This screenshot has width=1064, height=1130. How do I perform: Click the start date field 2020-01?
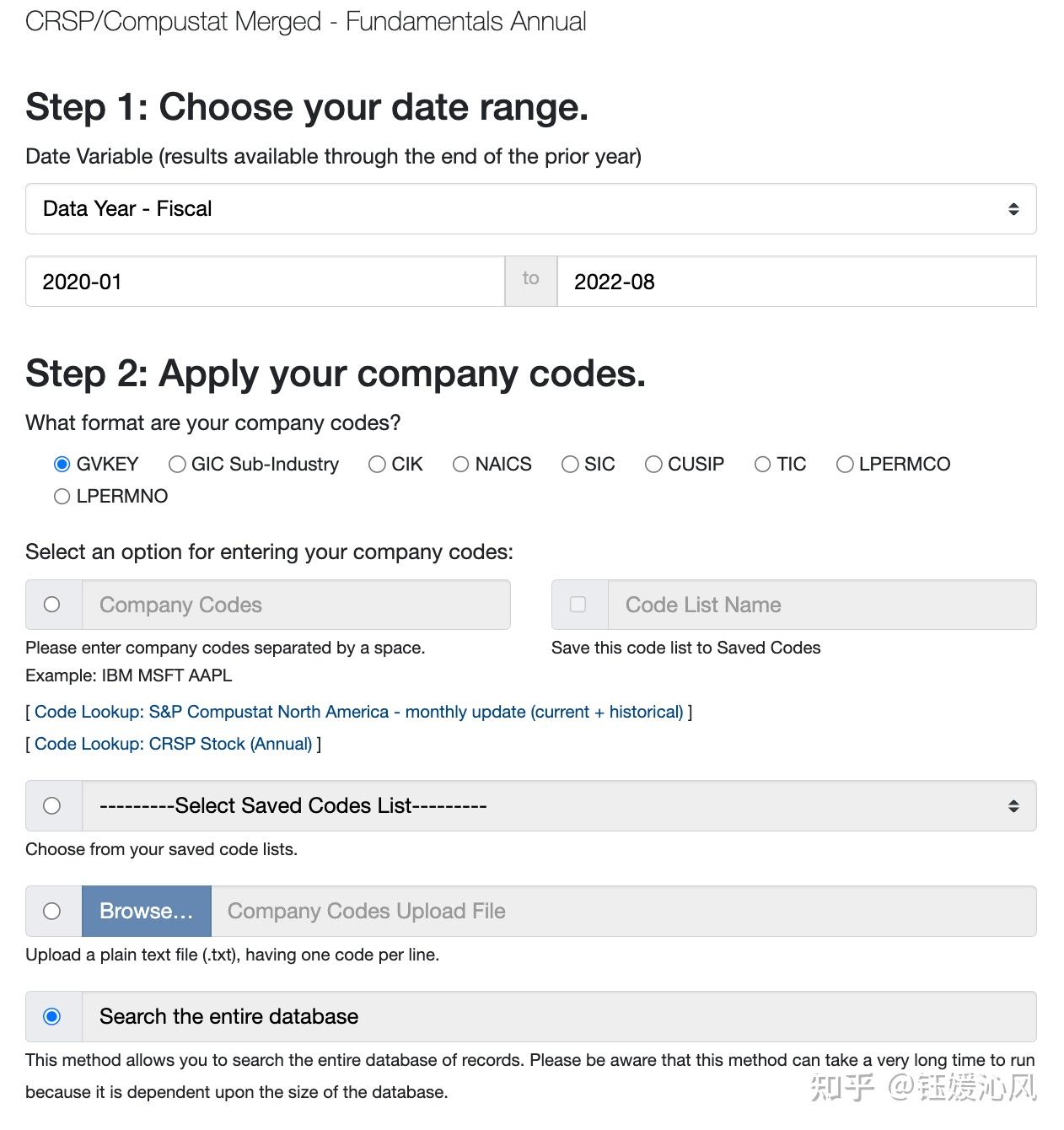[x=265, y=282]
